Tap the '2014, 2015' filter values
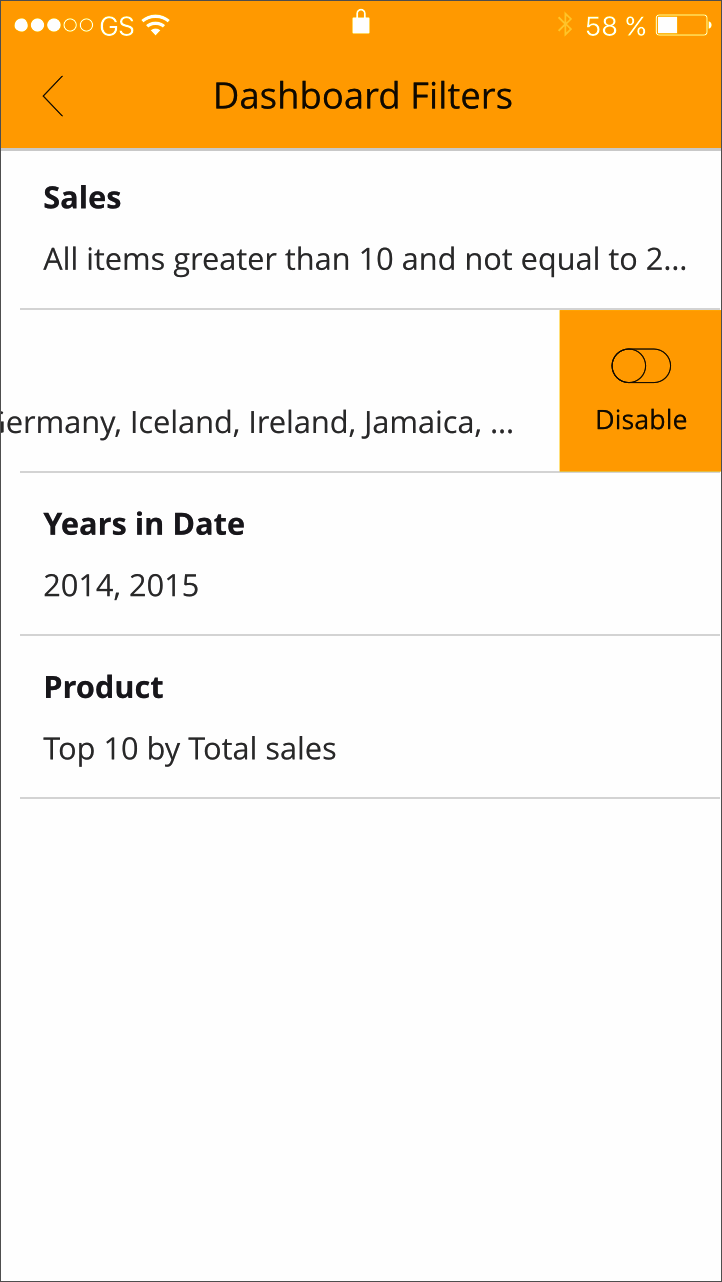The image size is (722, 1282). click(x=121, y=585)
